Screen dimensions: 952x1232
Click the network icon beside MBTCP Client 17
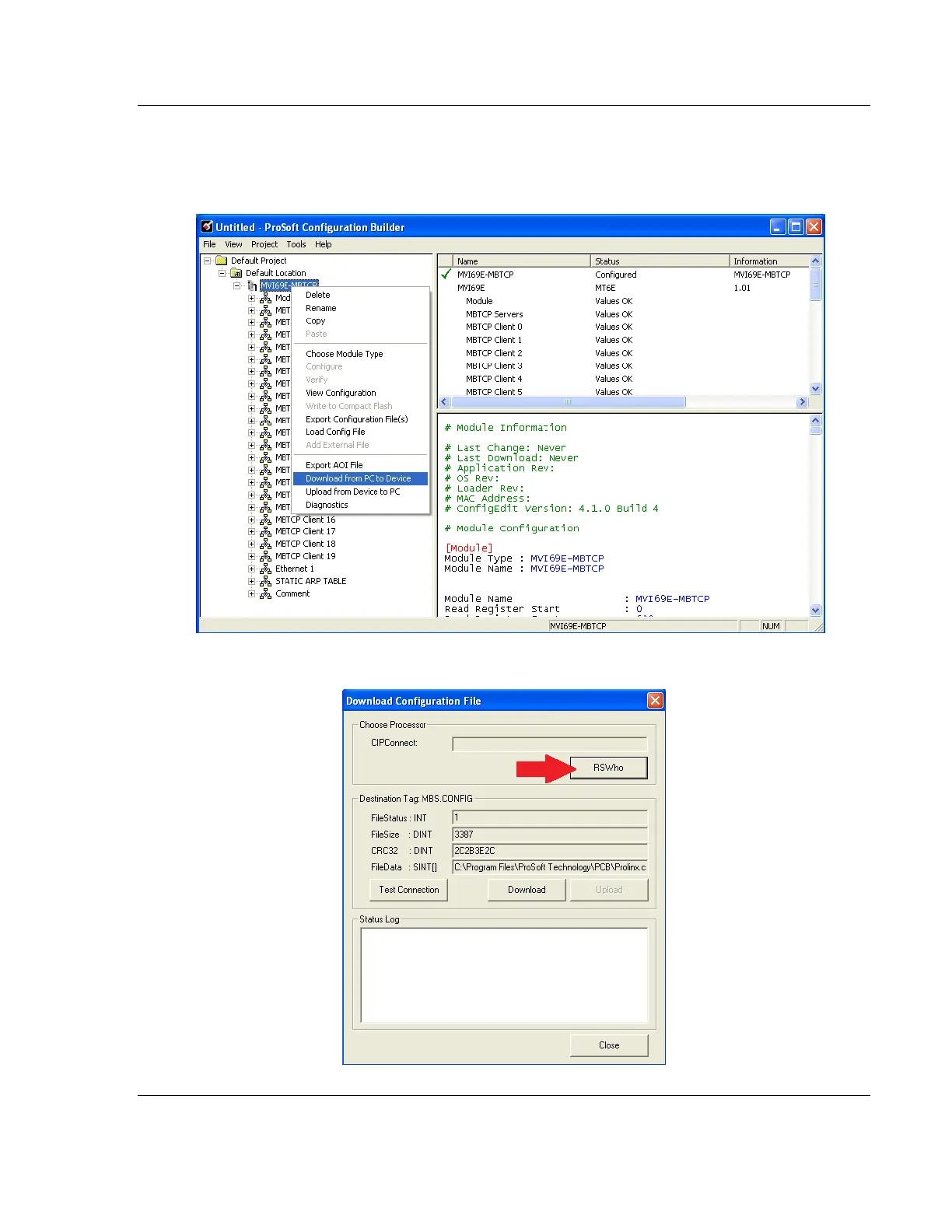(x=265, y=532)
